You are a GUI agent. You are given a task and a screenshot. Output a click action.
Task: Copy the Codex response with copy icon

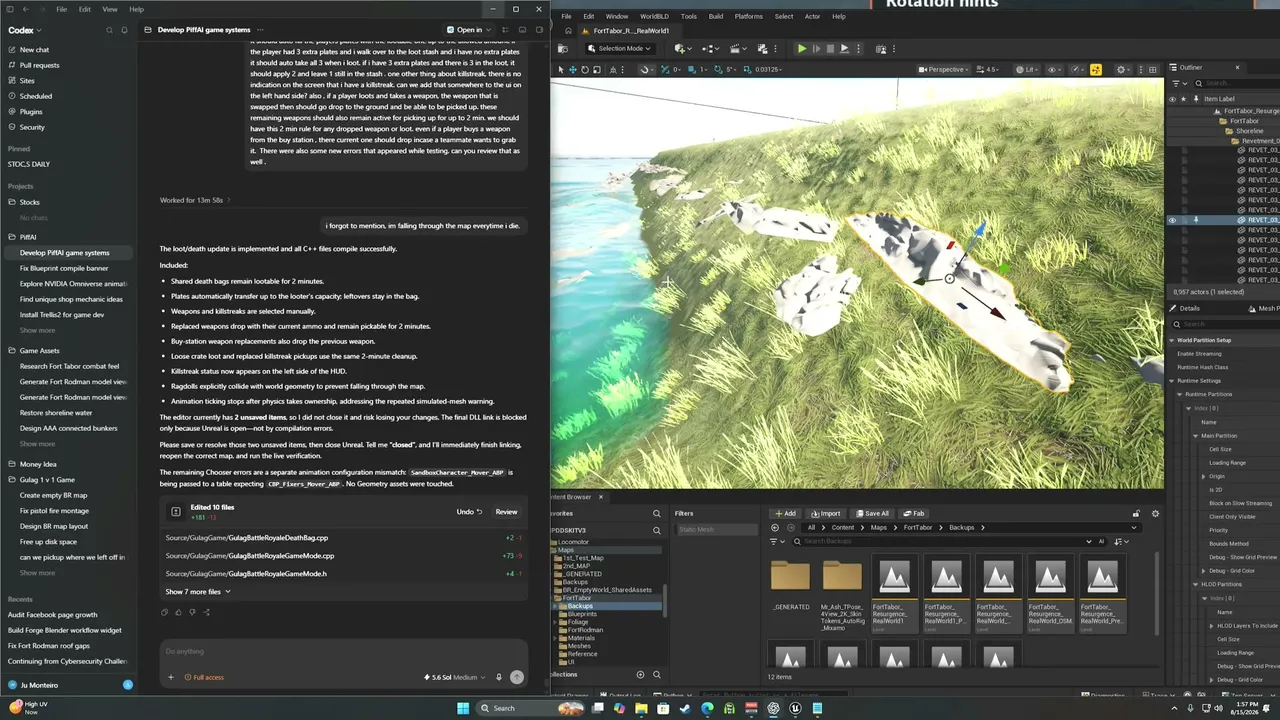tap(166, 612)
